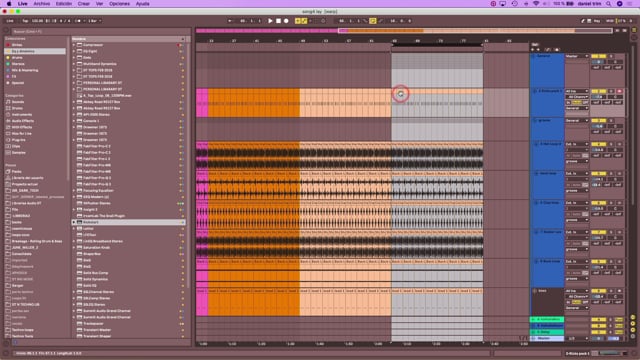Click the Stop button in the transport
Screen dimensions: 640x360
(x=278, y=21)
